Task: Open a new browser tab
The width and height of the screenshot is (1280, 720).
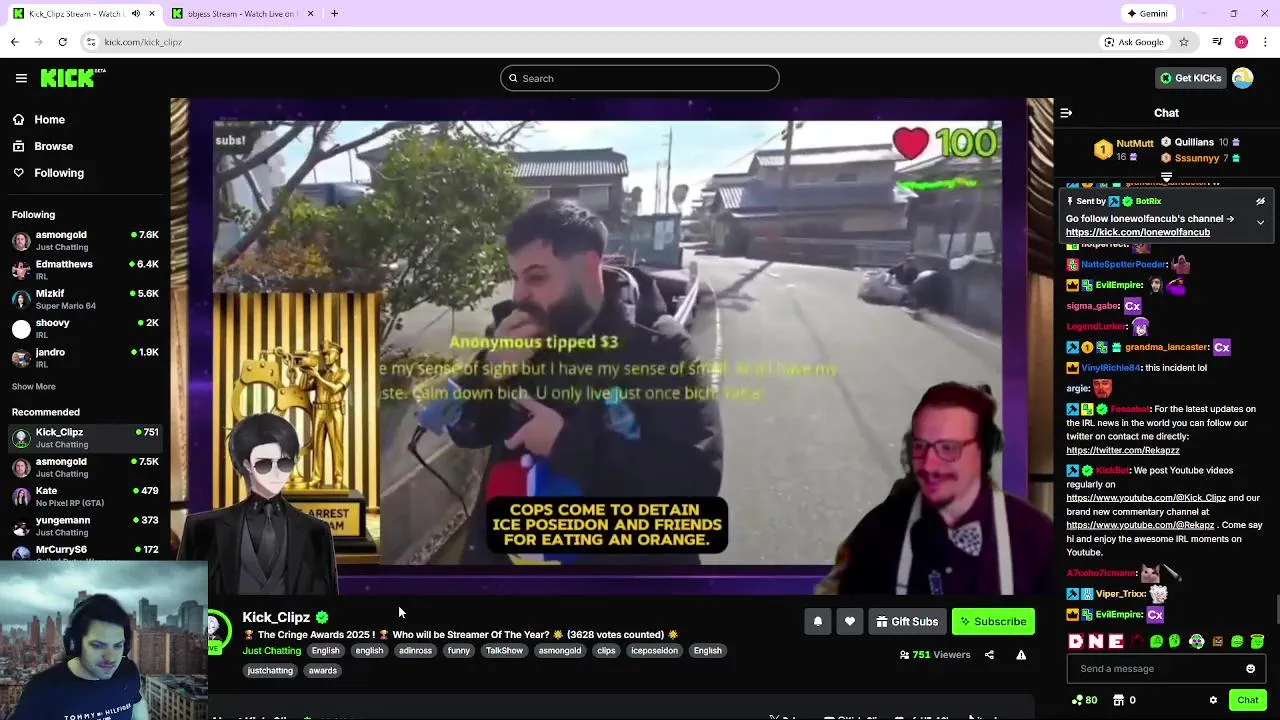Action: [334, 14]
